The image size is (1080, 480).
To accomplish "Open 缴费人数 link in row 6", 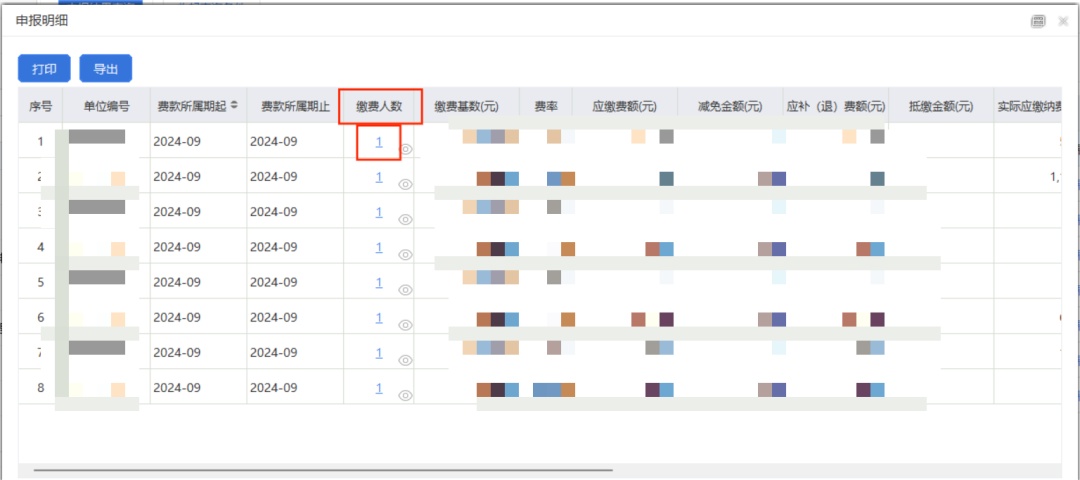I will pyautogui.click(x=379, y=317).
